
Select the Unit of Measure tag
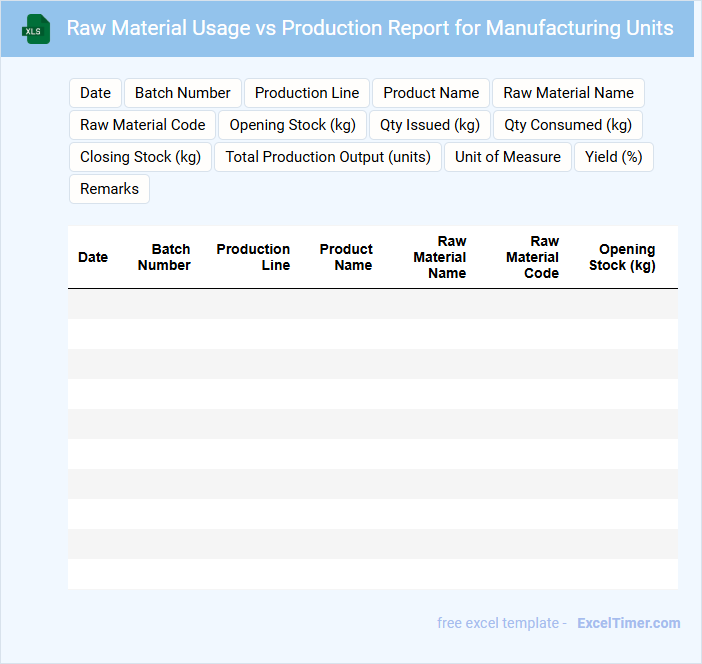click(x=508, y=157)
